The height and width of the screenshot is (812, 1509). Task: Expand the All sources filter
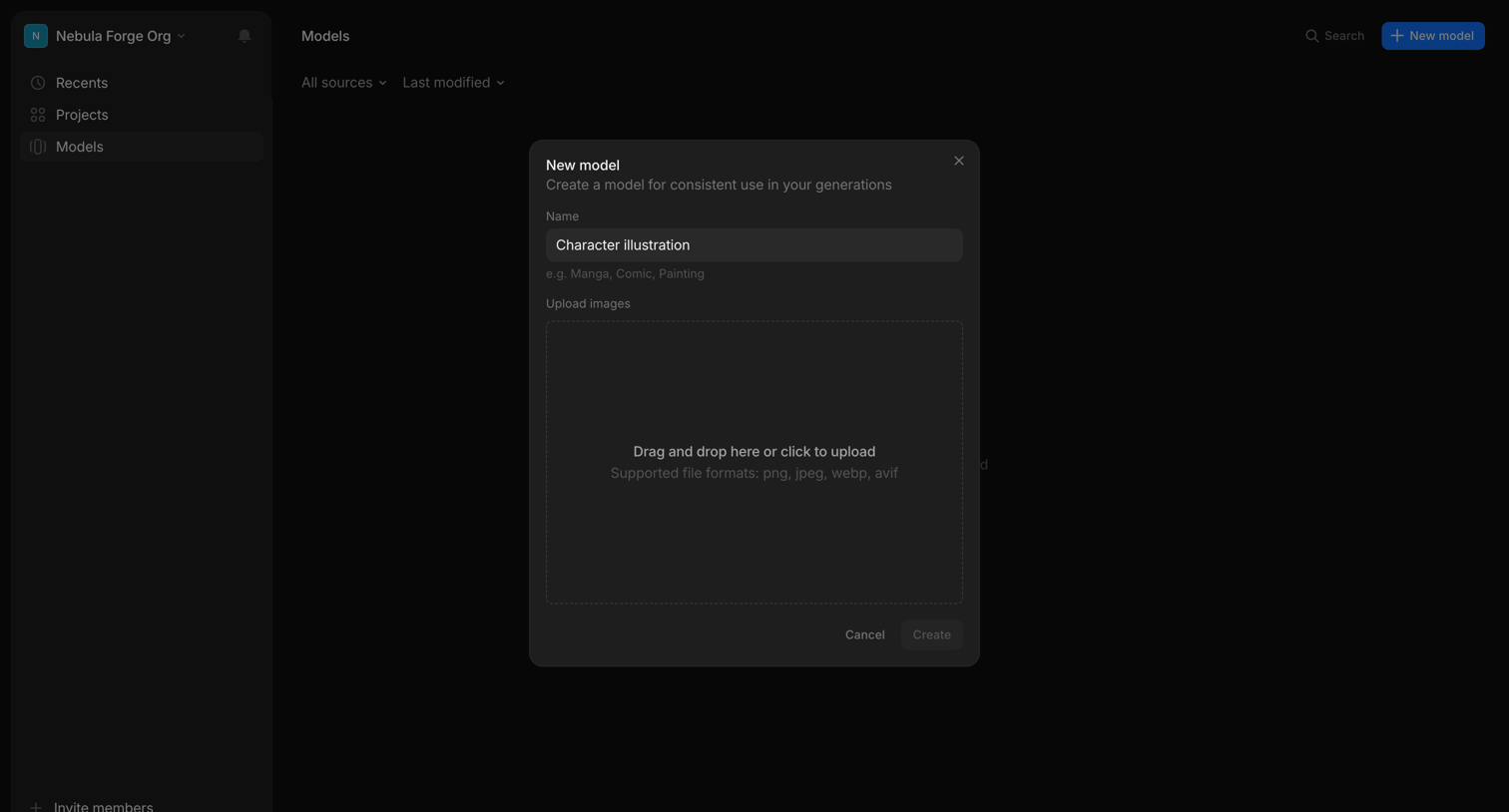click(x=343, y=83)
